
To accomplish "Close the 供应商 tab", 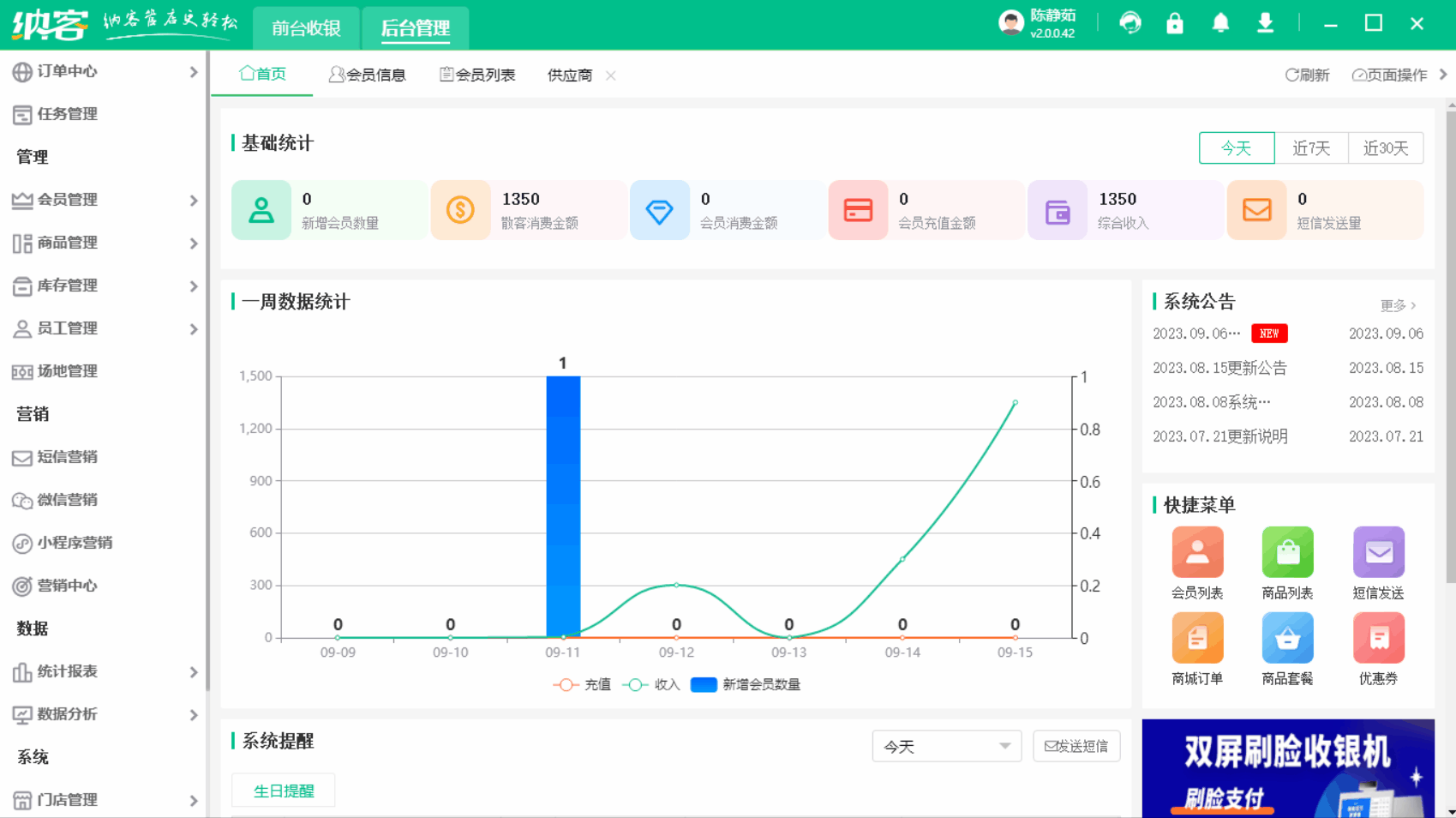I will click(x=611, y=75).
